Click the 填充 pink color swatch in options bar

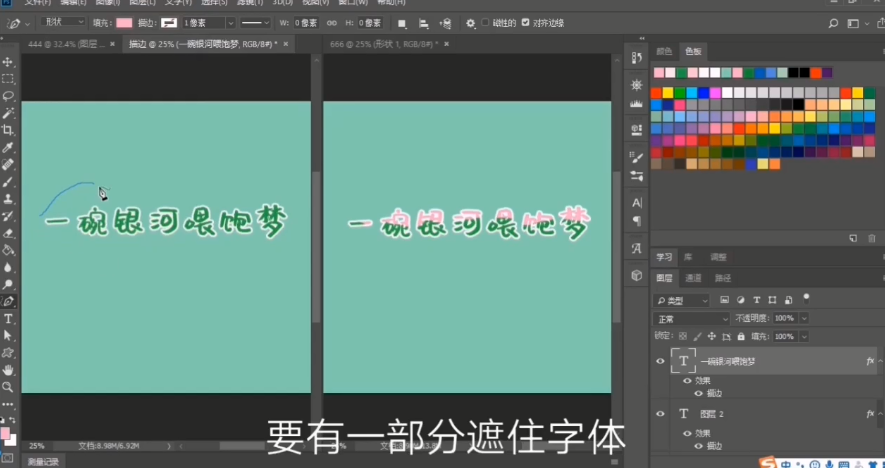[124, 23]
